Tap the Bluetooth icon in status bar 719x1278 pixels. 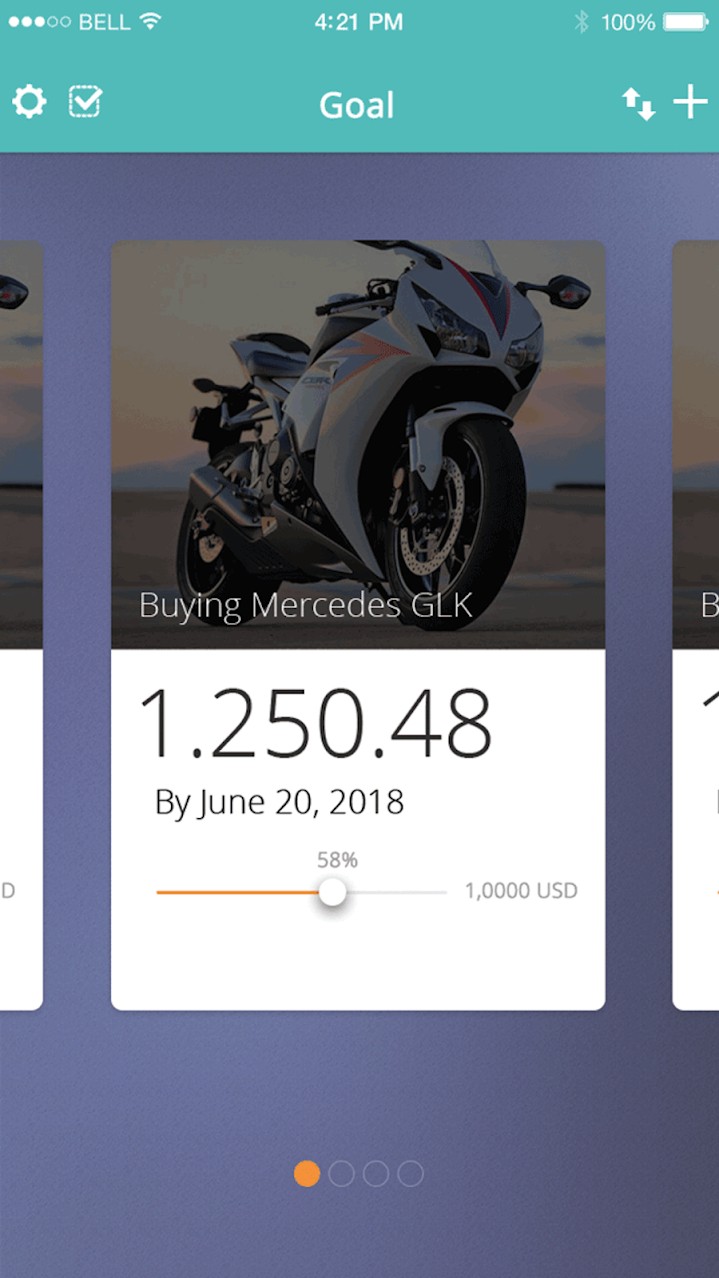click(x=581, y=22)
